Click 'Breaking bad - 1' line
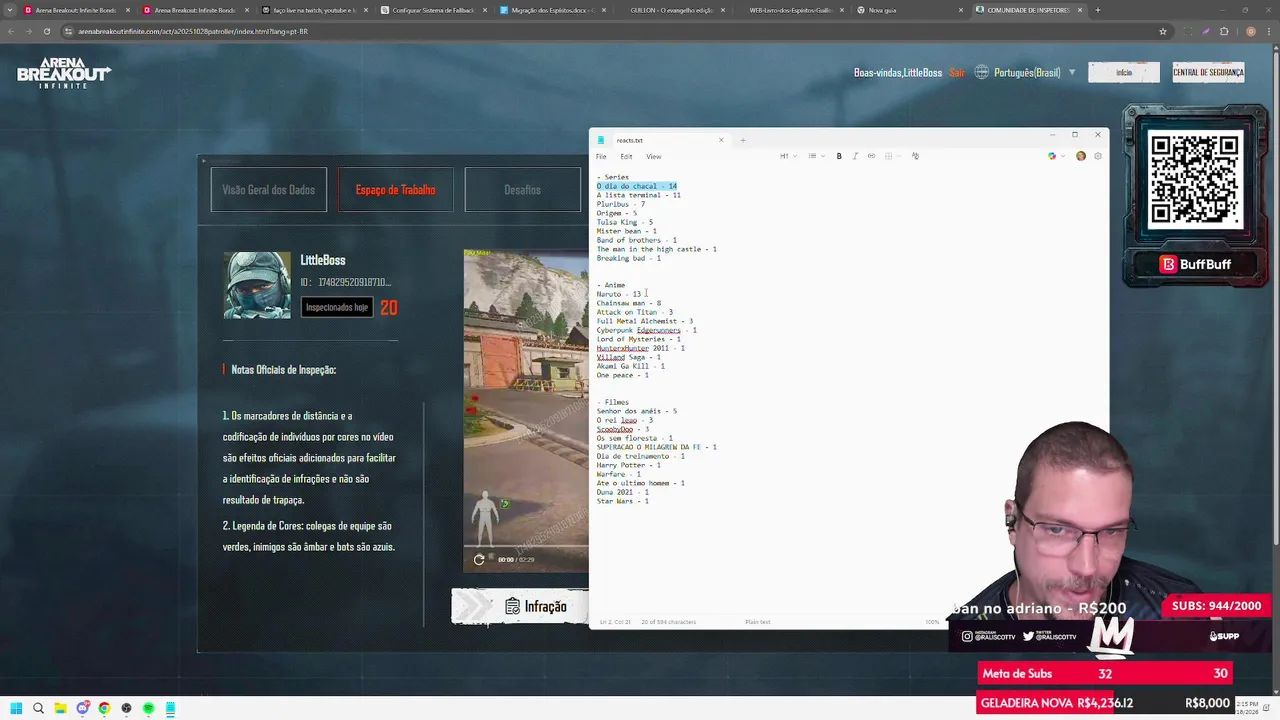The height and width of the screenshot is (720, 1280). click(x=629, y=258)
